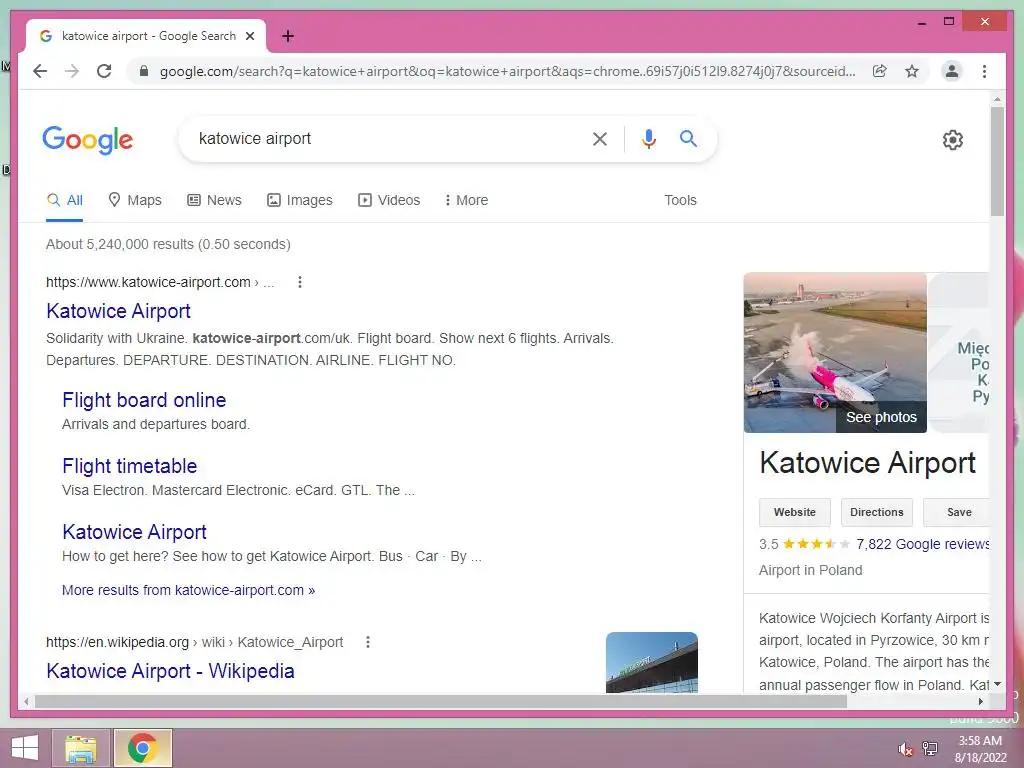Open the network tray icon

(x=930, y=749)
